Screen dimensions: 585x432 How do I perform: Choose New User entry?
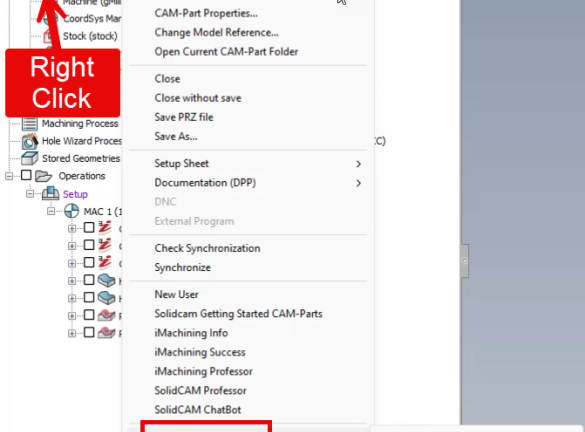176,295
